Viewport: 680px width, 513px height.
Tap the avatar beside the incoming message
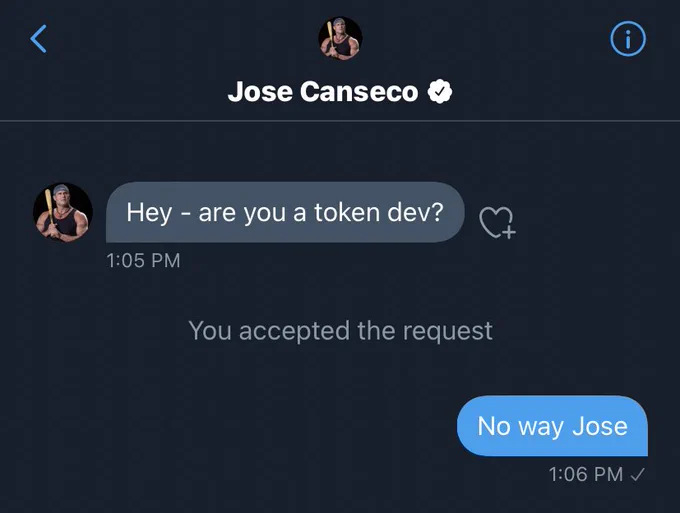(x=63, y=212)
